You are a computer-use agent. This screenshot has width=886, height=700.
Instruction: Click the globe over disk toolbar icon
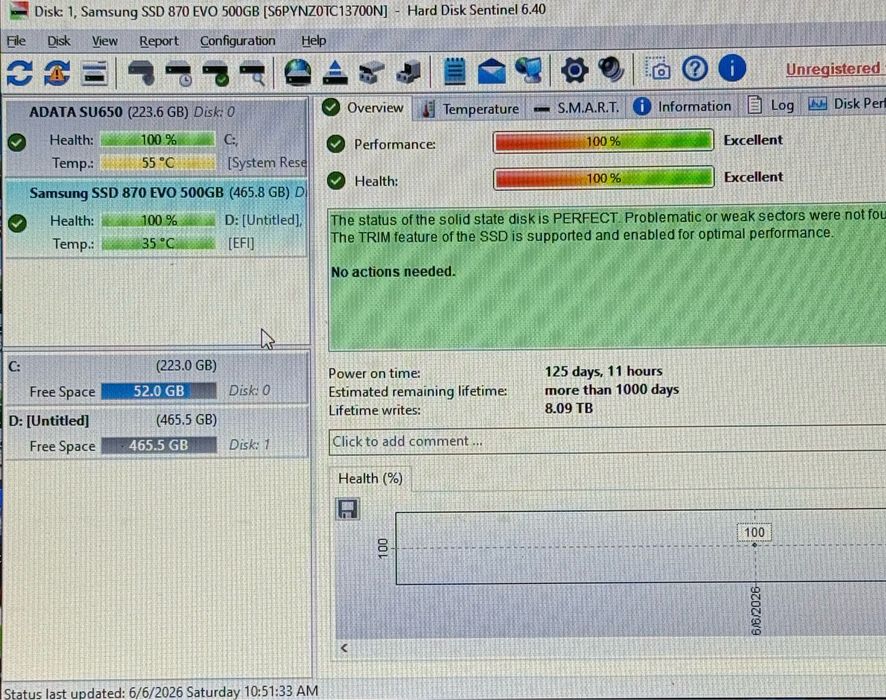[x=298, y=72]
